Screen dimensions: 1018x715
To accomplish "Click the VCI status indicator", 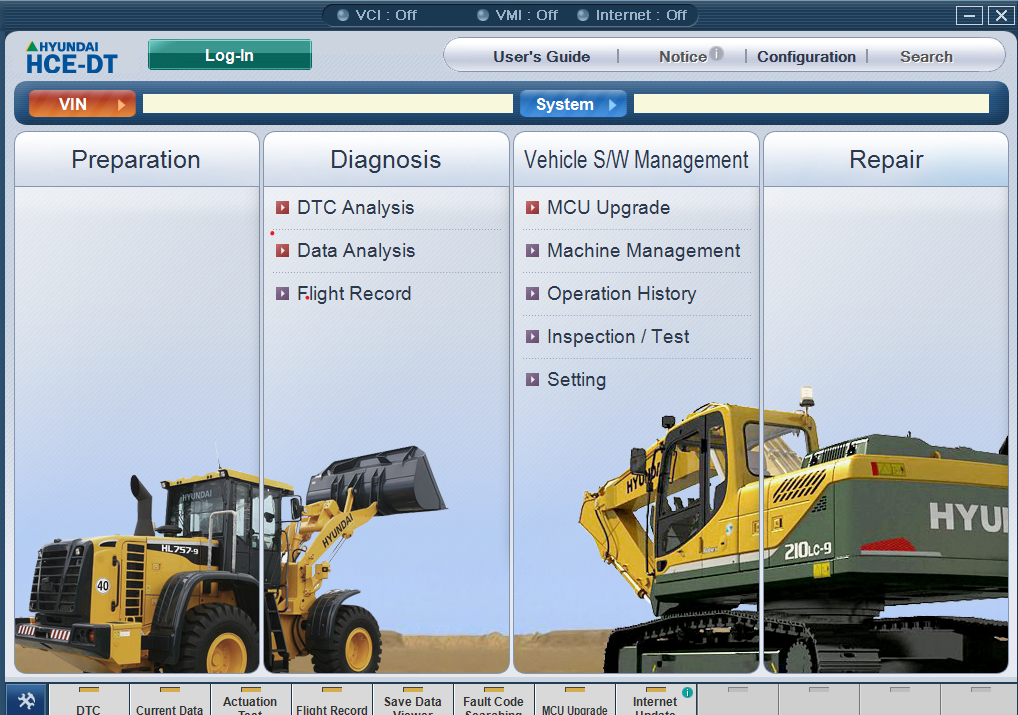I will [377, 15].
